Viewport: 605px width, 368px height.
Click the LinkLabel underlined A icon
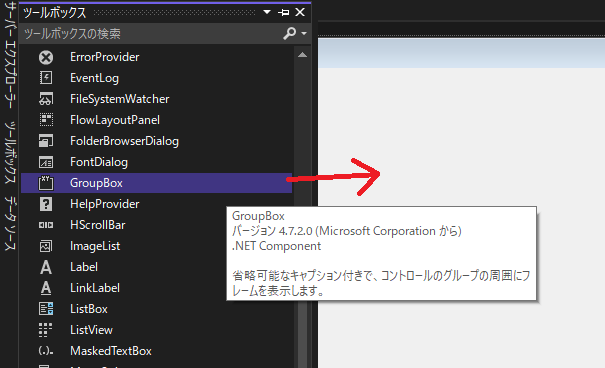pyautogui.click(x=46, y=288)
